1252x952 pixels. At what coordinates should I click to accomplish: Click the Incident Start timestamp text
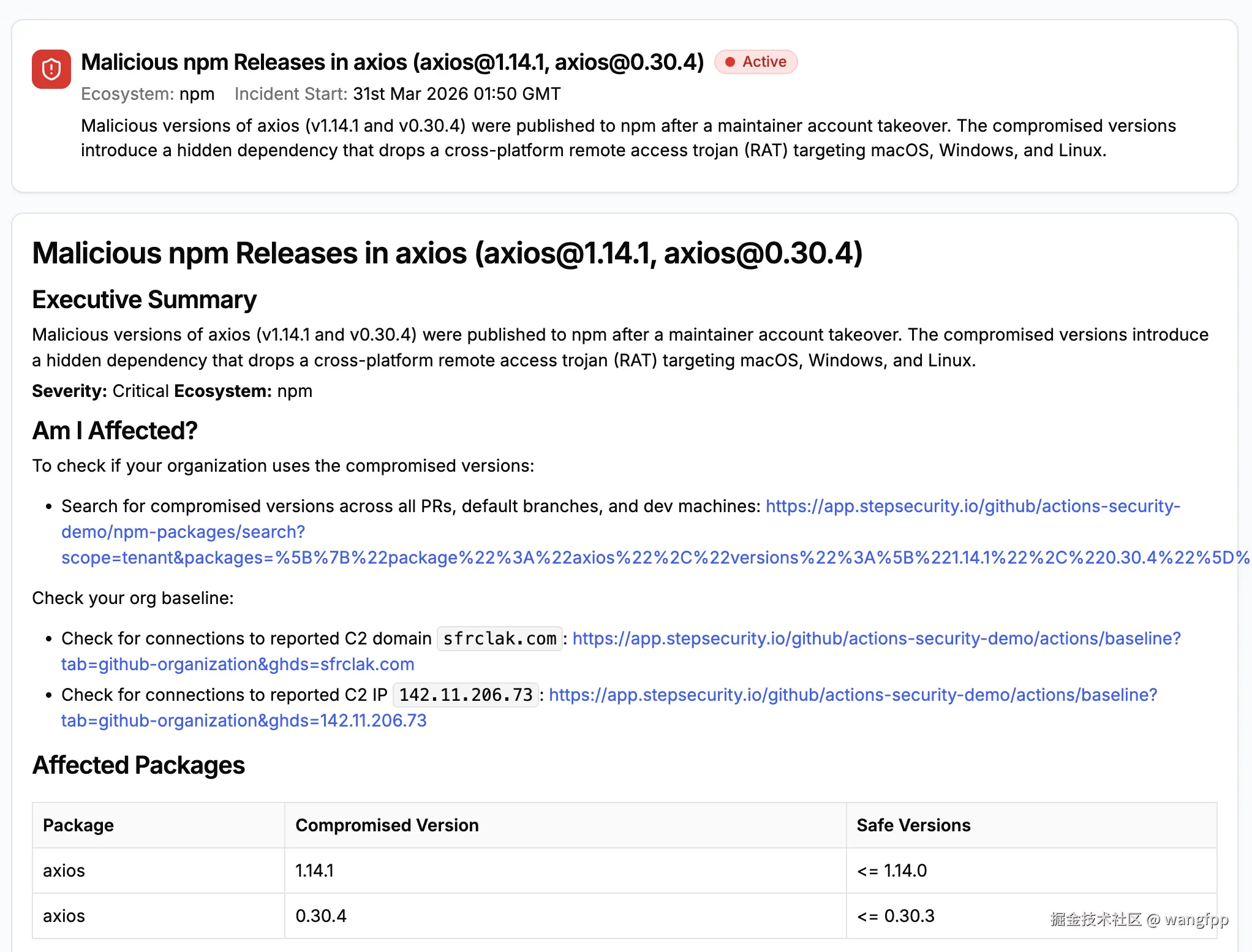coord(456,94)
